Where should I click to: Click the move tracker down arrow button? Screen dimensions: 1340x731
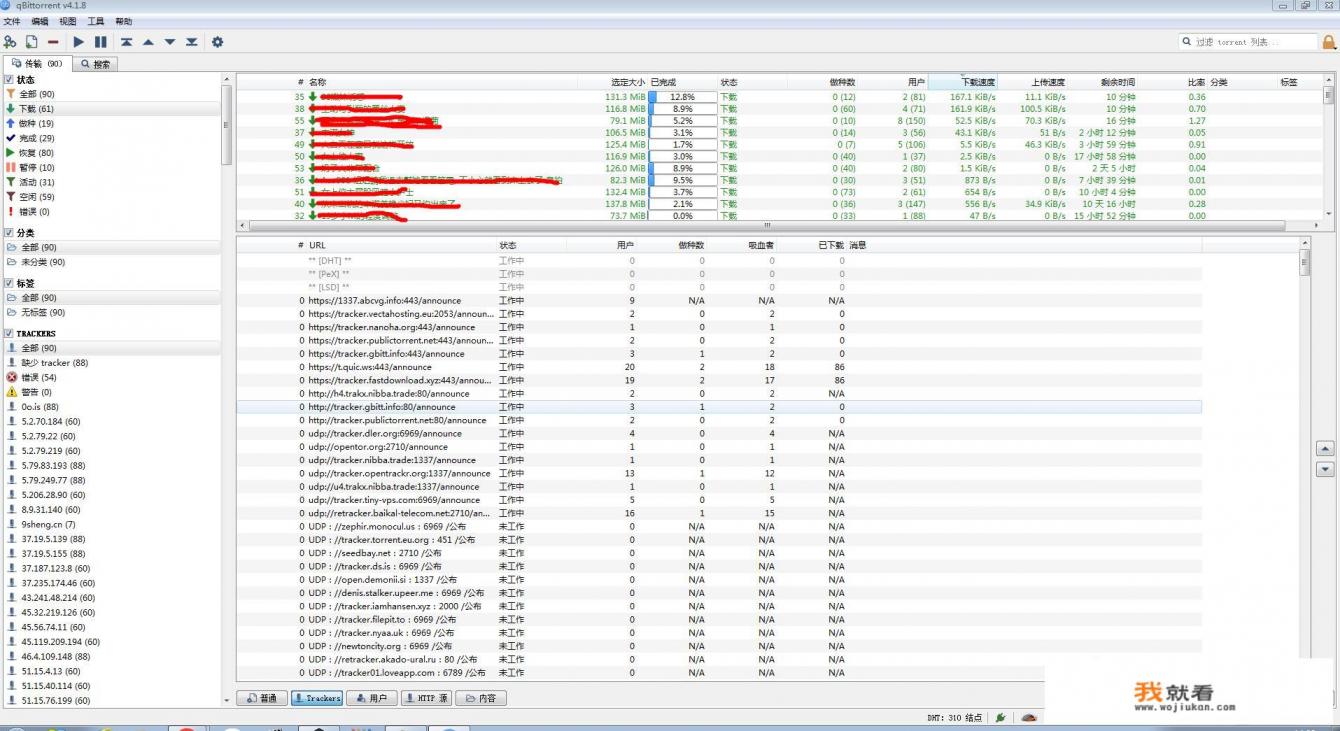pyautogui.click(x=1325, y=469)
